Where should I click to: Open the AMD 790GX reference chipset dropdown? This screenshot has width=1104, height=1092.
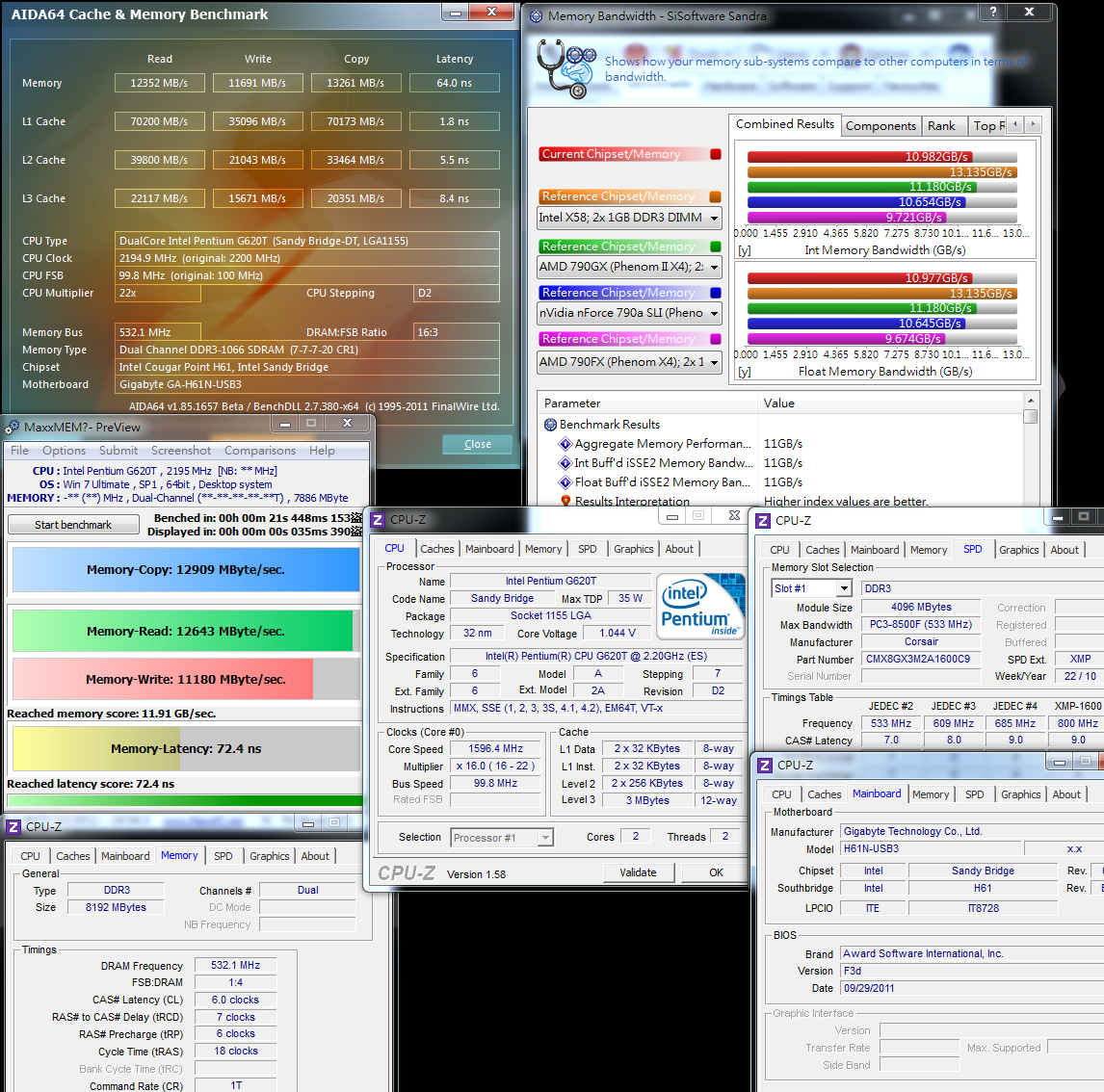[715, 268]
